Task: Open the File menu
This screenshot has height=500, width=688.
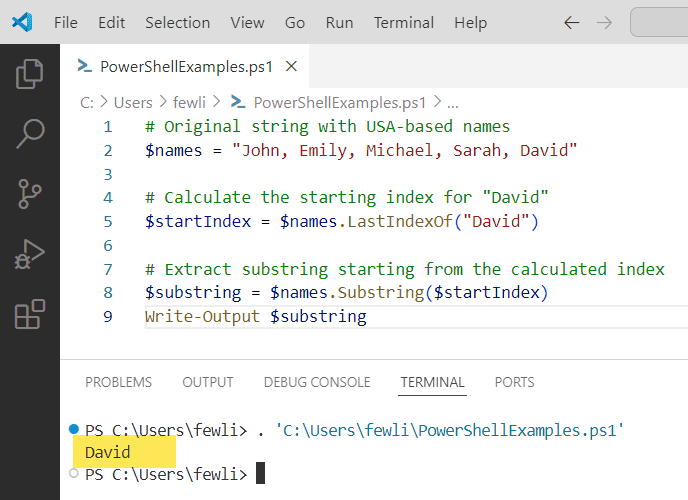Action: click(66, 22)
